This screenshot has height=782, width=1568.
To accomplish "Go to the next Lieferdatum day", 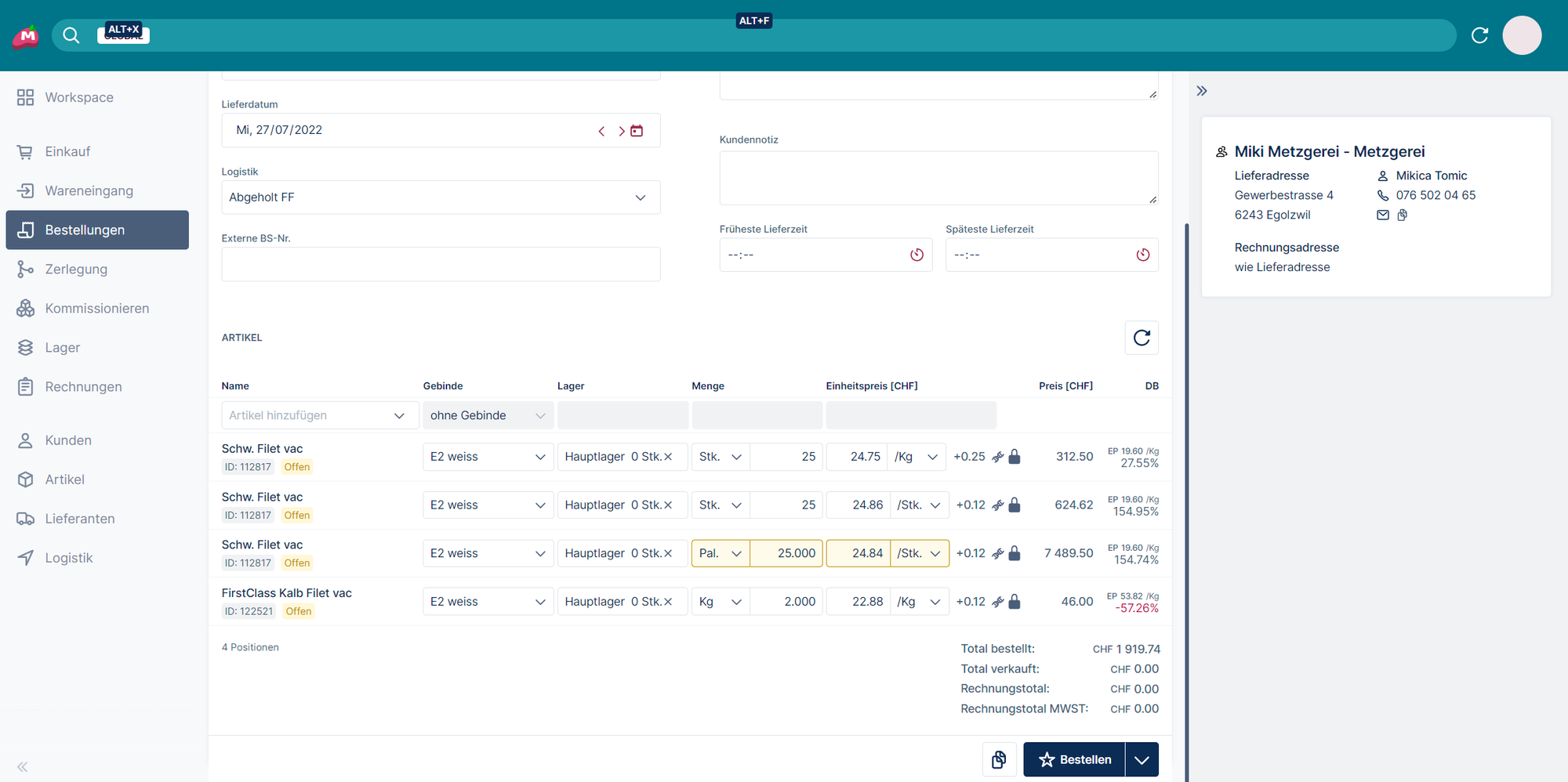I will tap(621, 131).
